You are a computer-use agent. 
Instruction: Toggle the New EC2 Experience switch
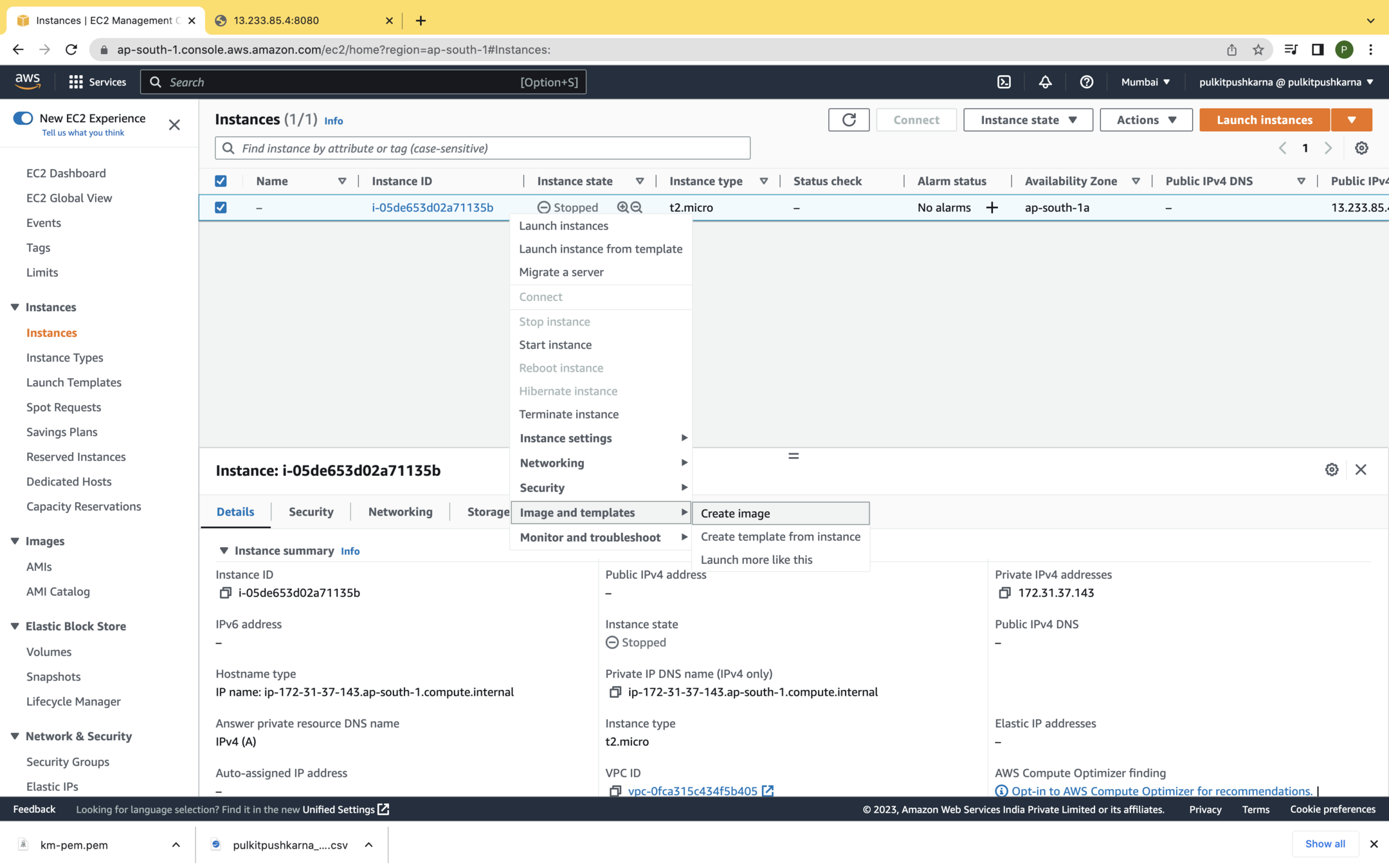click(x=23, y=118)
